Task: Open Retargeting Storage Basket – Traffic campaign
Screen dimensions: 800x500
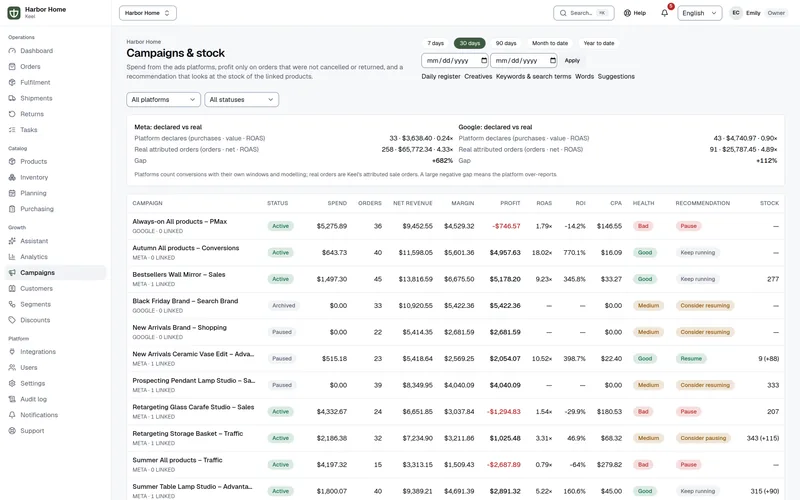Action: [187, 434]
